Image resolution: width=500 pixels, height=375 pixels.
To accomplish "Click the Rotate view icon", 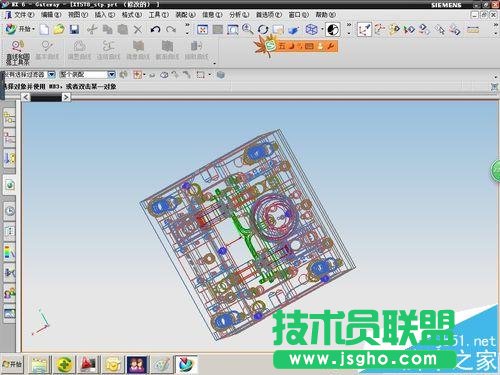I will tap(263, 30).
